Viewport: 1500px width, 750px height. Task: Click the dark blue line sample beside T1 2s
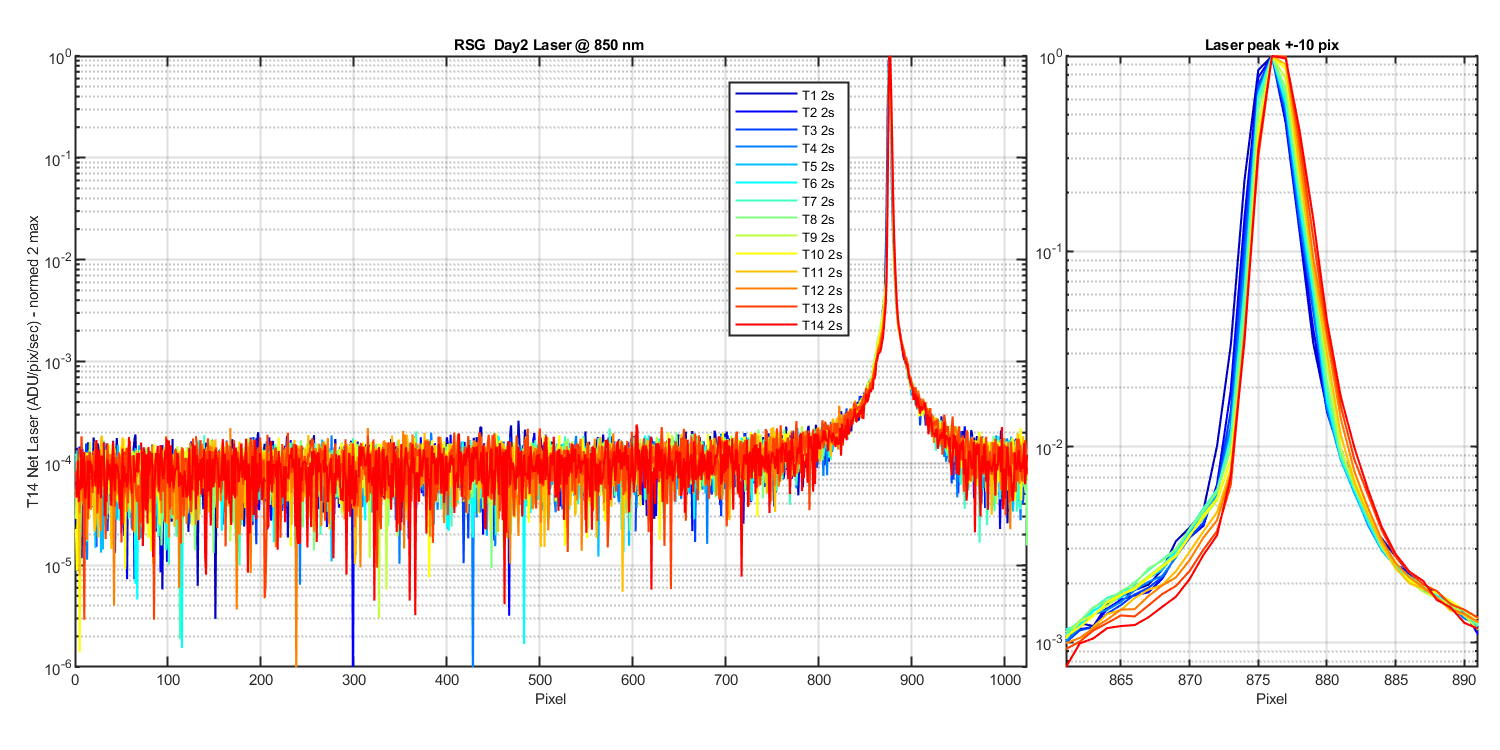(x=766, y=94)
